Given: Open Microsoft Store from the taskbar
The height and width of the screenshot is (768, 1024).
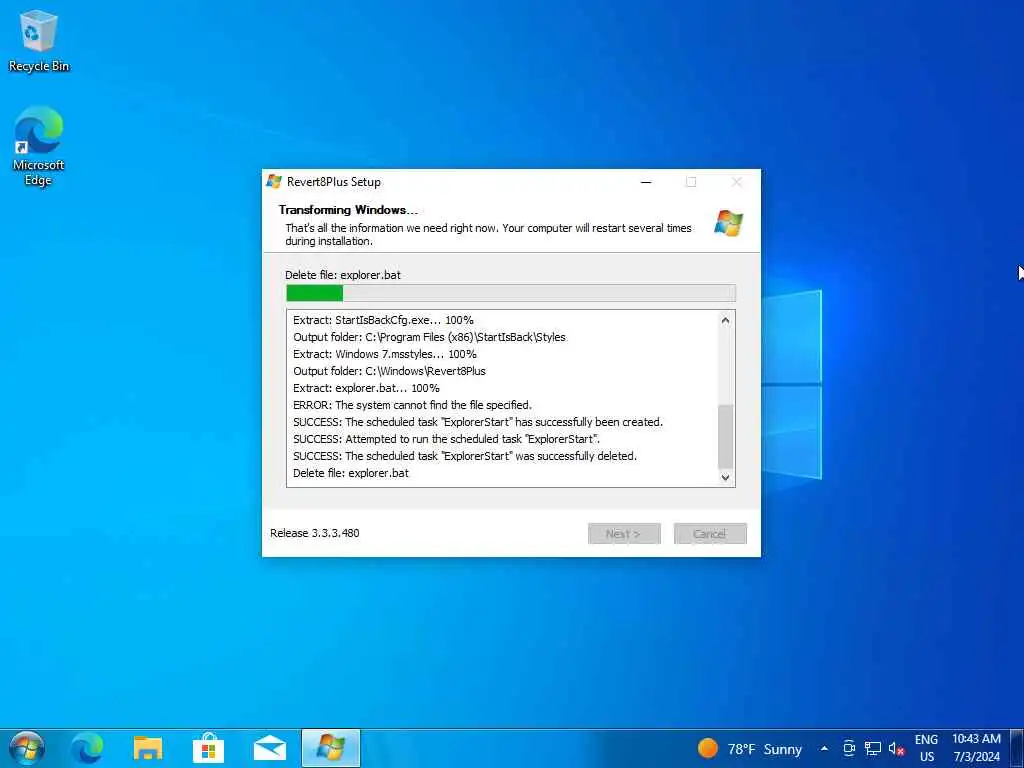Looking at the screenshot, I should click(x=208, y=748).
